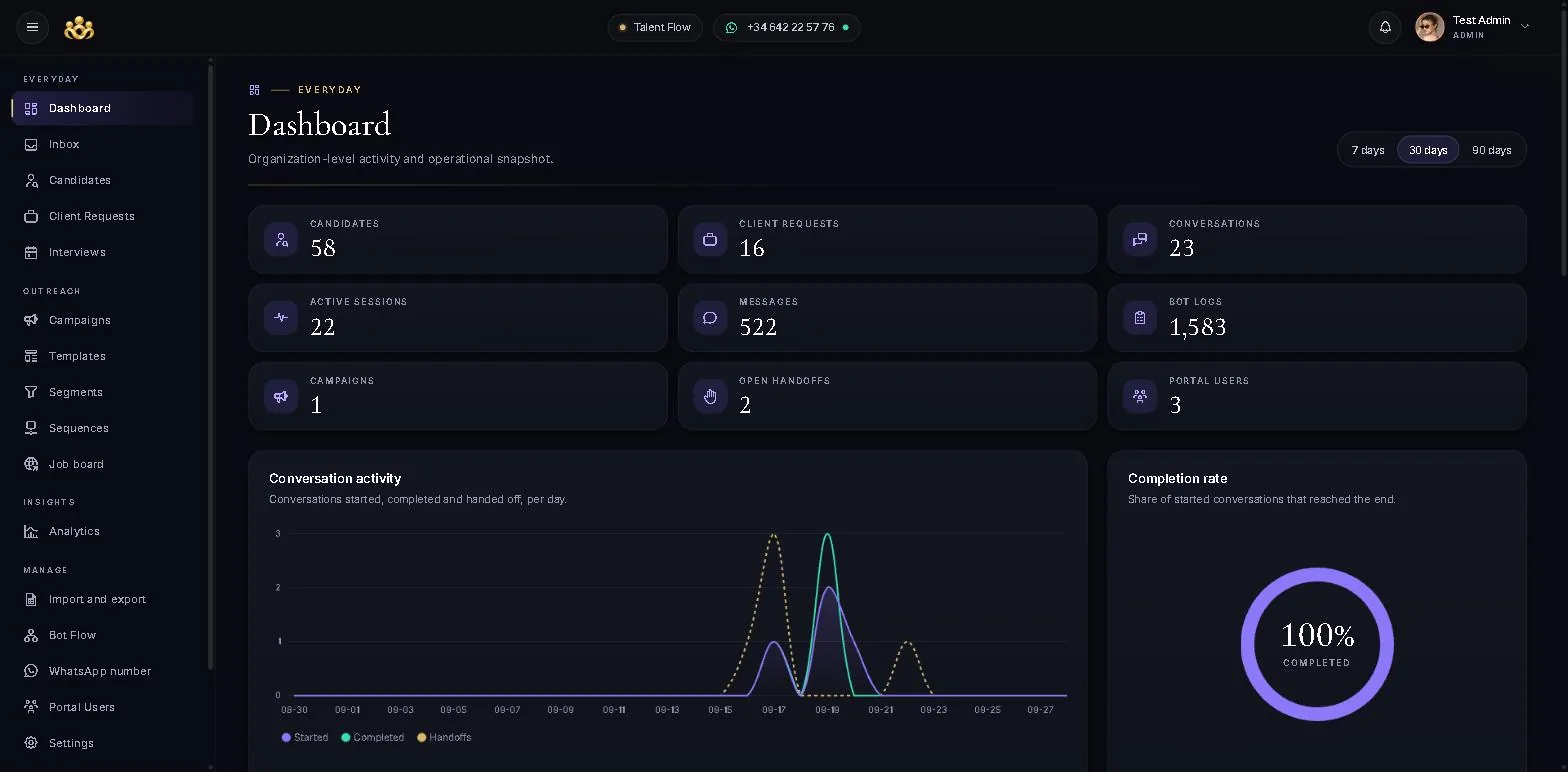Viewport: 1568px width, 772px height.
Task: Show the 7 days range
Action: tap(1368, 150)
